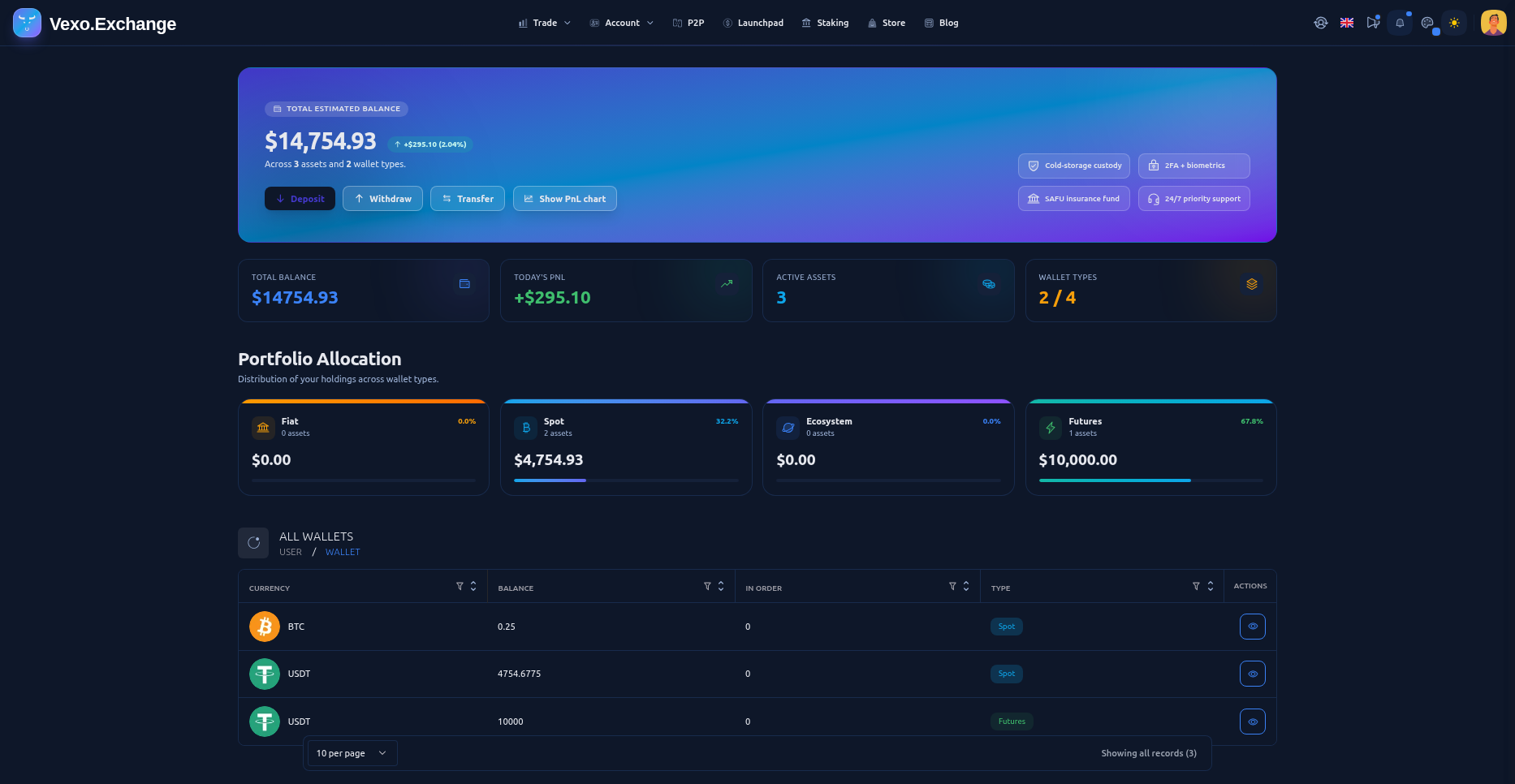Click the 'Showing all records (3)' text

tap(1149, 753)
